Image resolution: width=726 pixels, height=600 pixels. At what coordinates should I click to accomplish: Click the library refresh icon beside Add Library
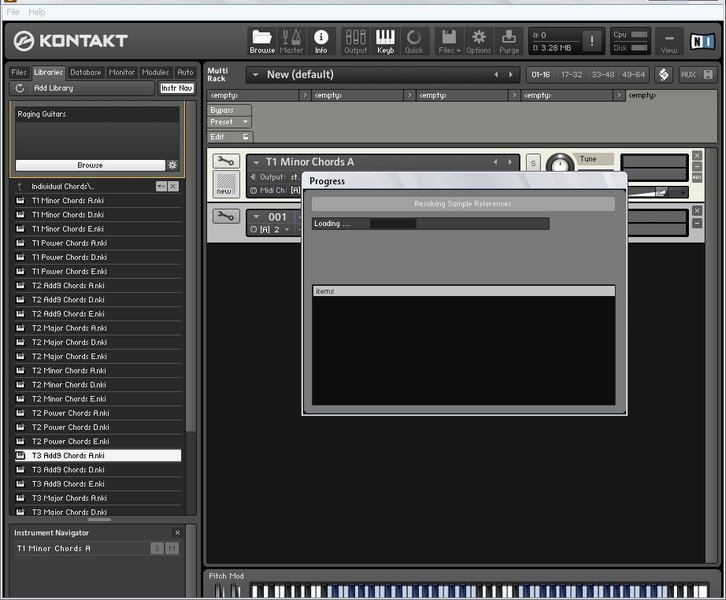19,88
